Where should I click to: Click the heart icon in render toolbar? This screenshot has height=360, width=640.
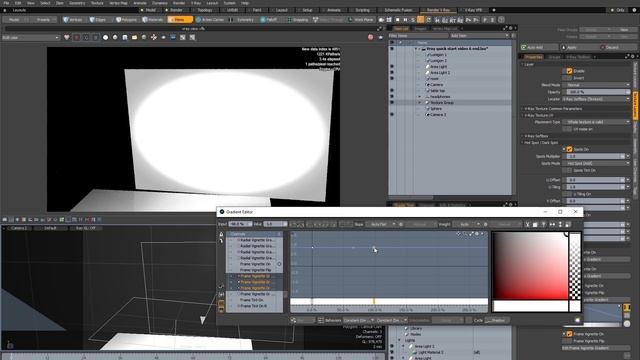point(67,38)
